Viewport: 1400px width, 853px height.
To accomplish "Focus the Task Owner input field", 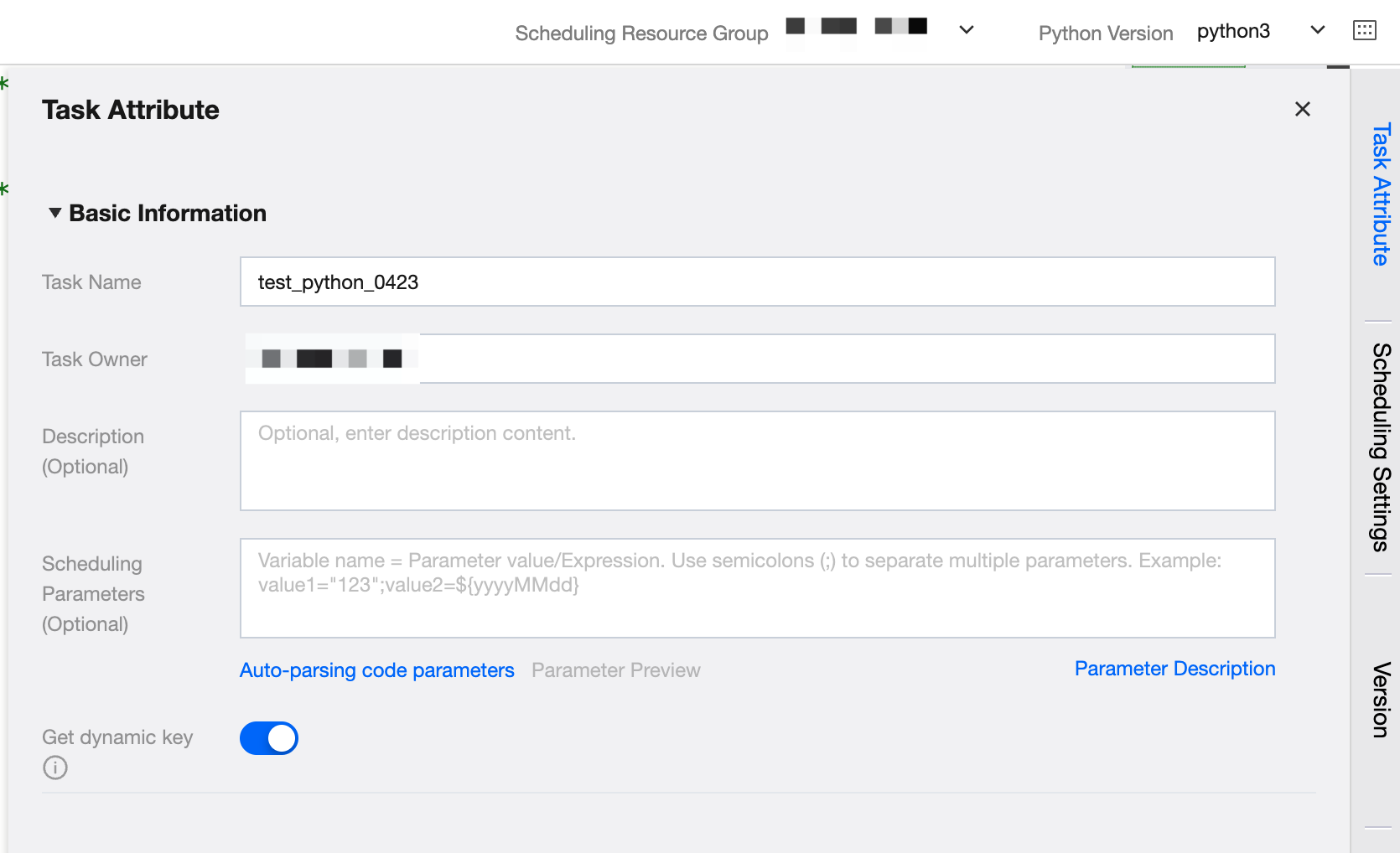I will click(x=845, y=359).
